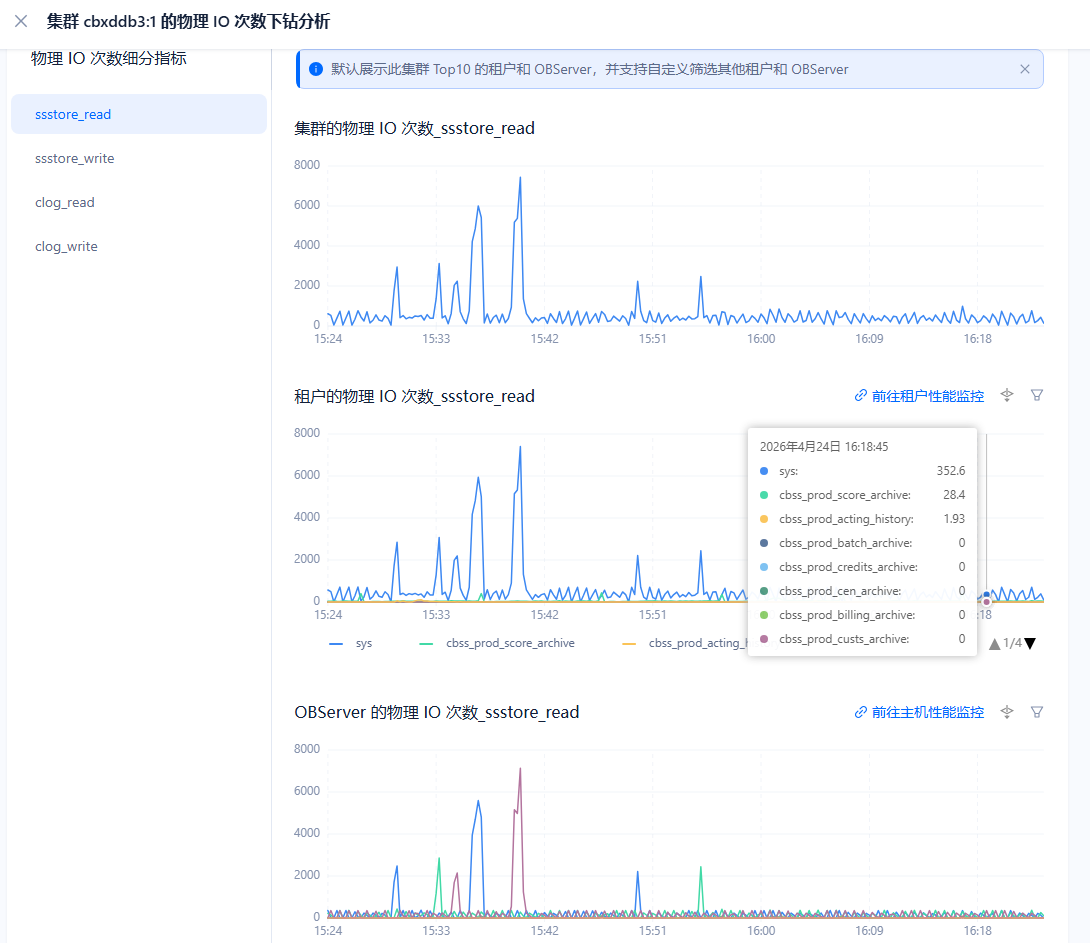Click drill-down icon on OBServer chart
1090x943 pixels.
(x=1007, y=711)
